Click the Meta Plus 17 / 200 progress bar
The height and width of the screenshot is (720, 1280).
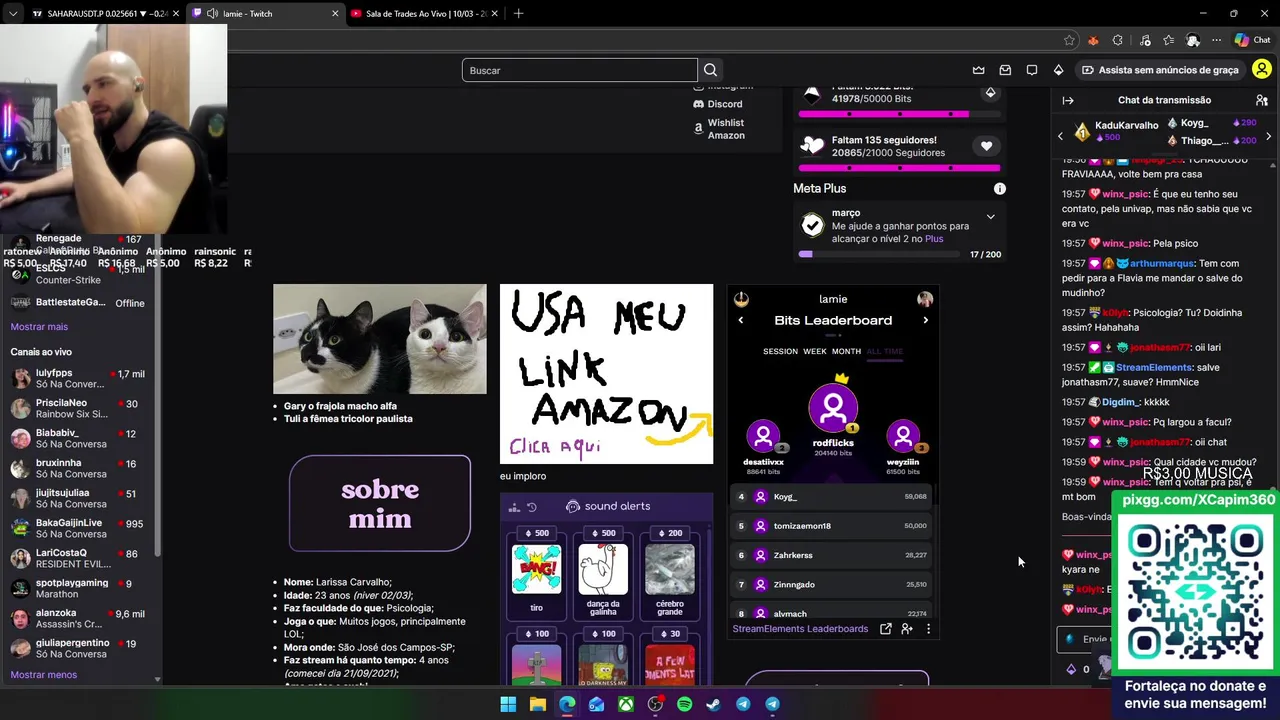(880, 254)
